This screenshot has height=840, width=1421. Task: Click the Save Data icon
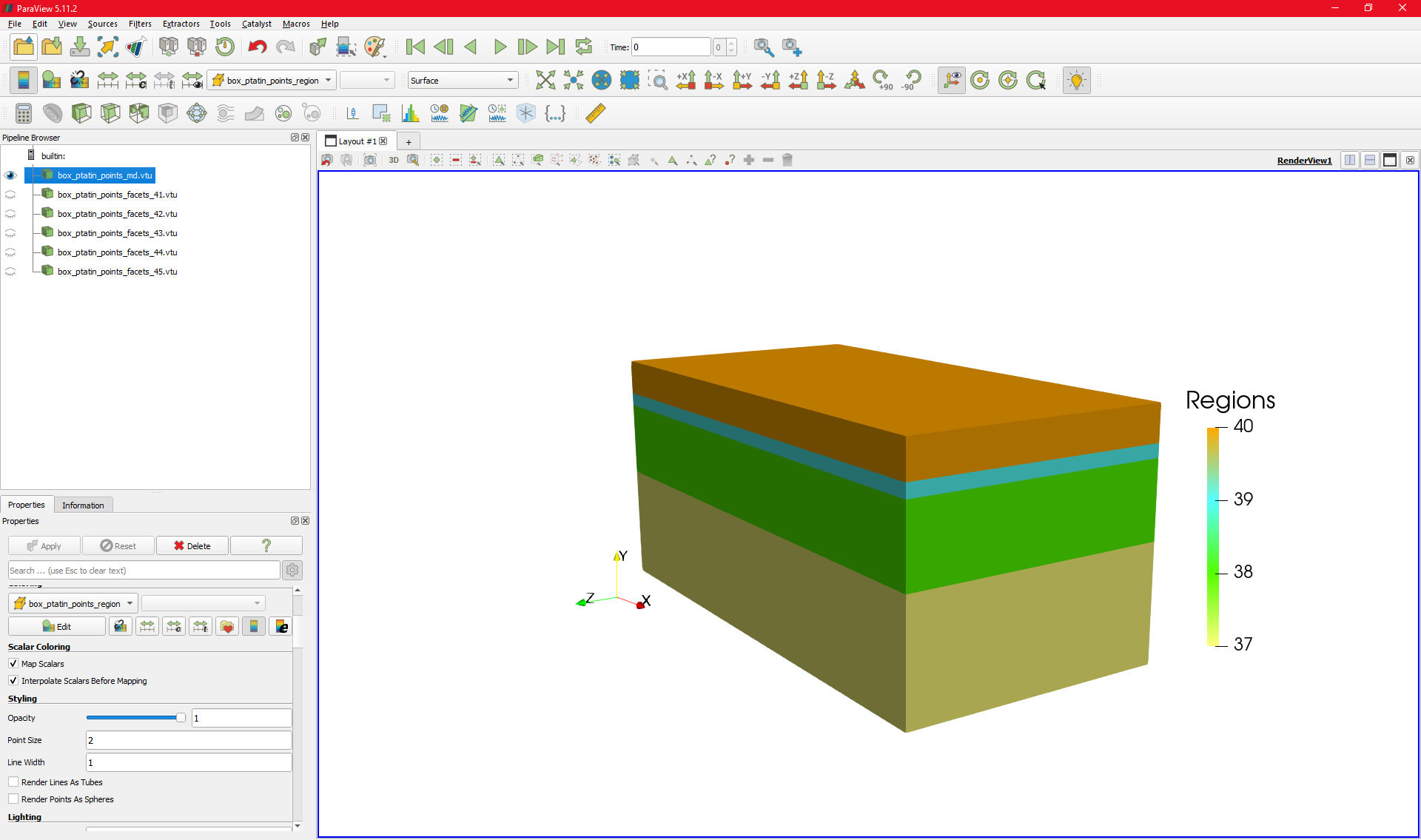pos(80,47)
